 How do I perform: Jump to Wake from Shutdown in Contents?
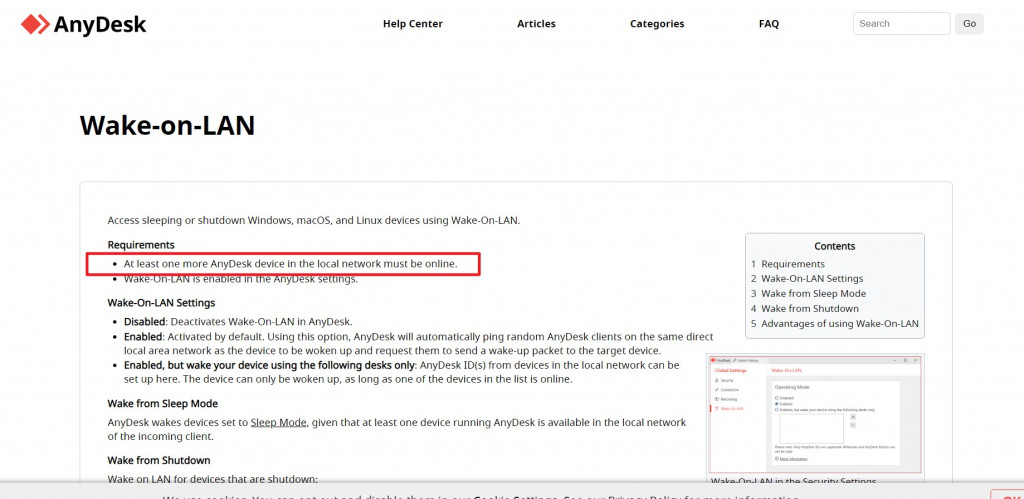pyautogui.click(x=810, y=309)
